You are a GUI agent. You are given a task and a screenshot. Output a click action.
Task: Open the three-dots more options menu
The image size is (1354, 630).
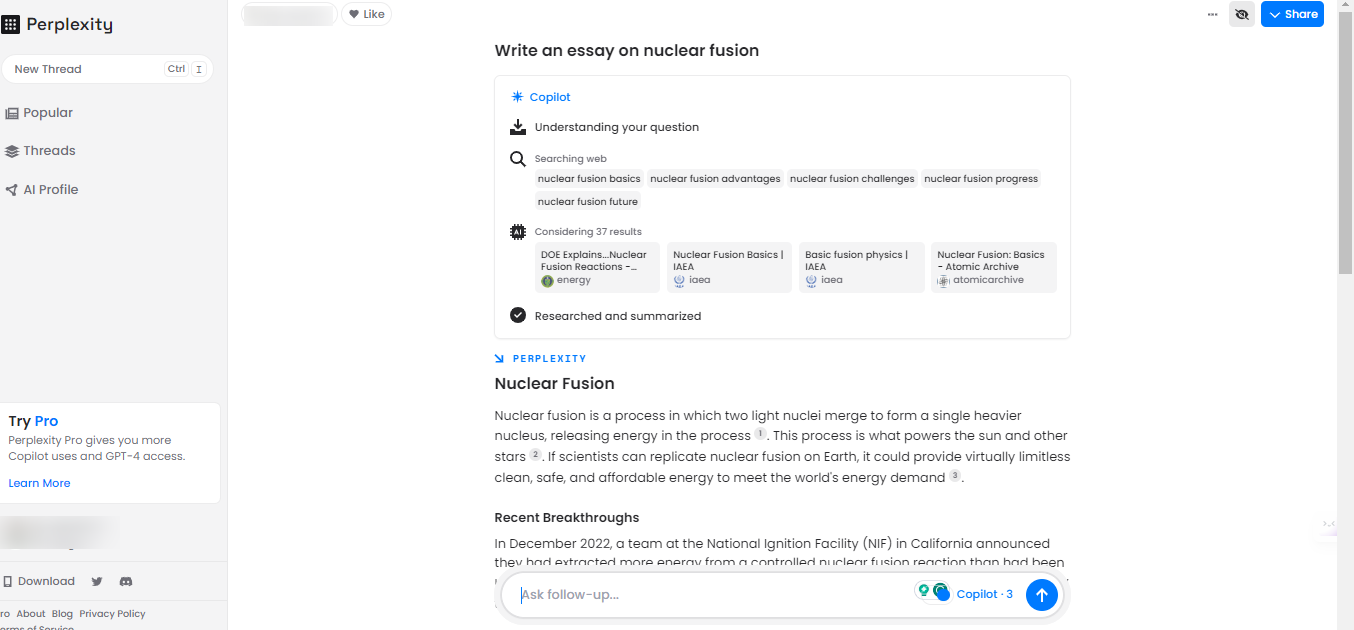pyautogui.click(x=1212, y=14)
